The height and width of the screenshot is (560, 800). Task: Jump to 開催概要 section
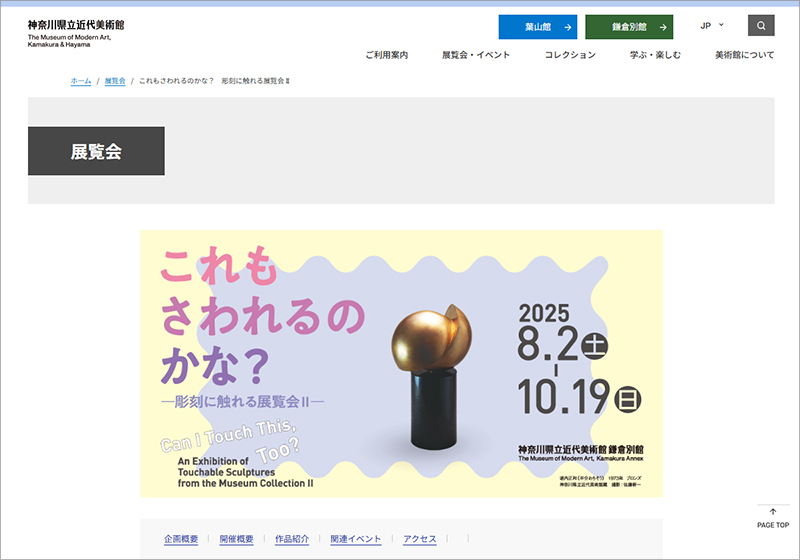point(237,539)
